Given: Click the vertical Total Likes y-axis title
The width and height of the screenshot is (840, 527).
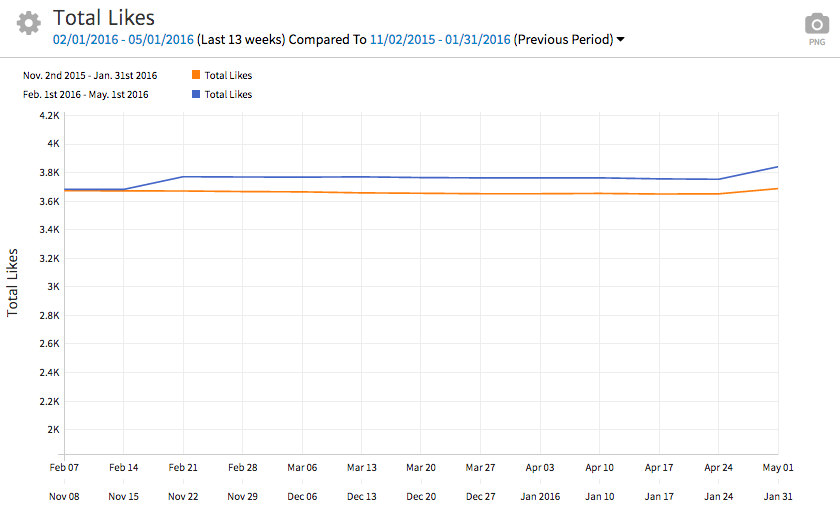Looking at the screenshot, I should coord(13,283).
